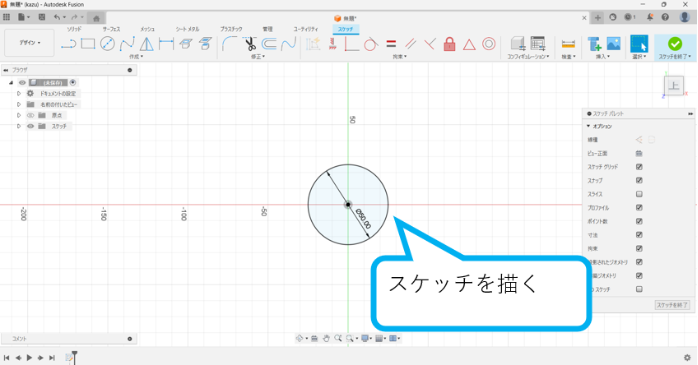Image resolution: width=698 pixels, height=365 pixels.
Task: Toggle the Constraints checkbox in sketch palette
Action: click(x=639, y=248)
